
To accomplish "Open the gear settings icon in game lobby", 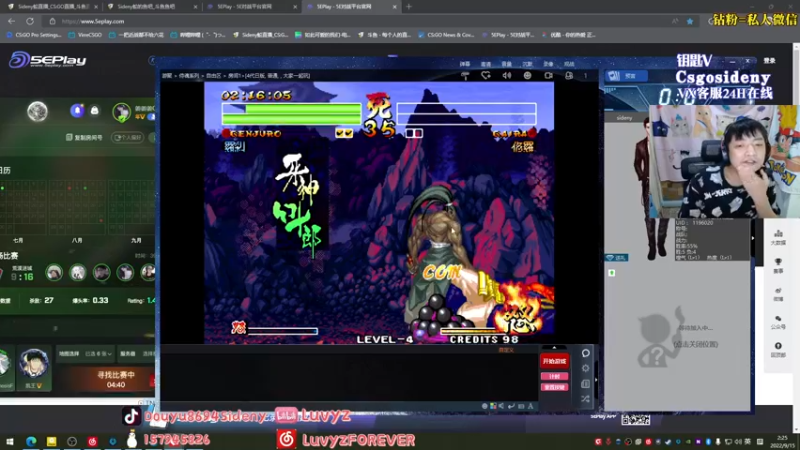I will [586, 368].
